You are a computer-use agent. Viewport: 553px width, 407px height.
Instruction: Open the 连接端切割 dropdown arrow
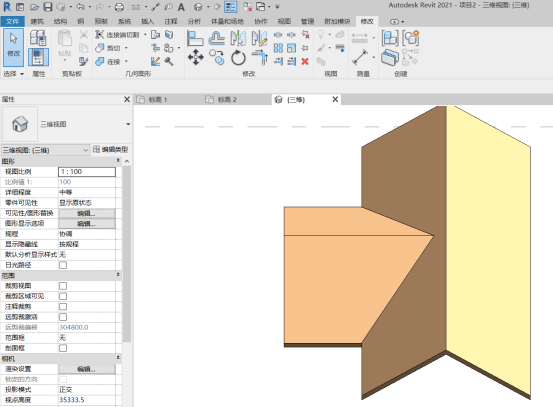(145, 35)
